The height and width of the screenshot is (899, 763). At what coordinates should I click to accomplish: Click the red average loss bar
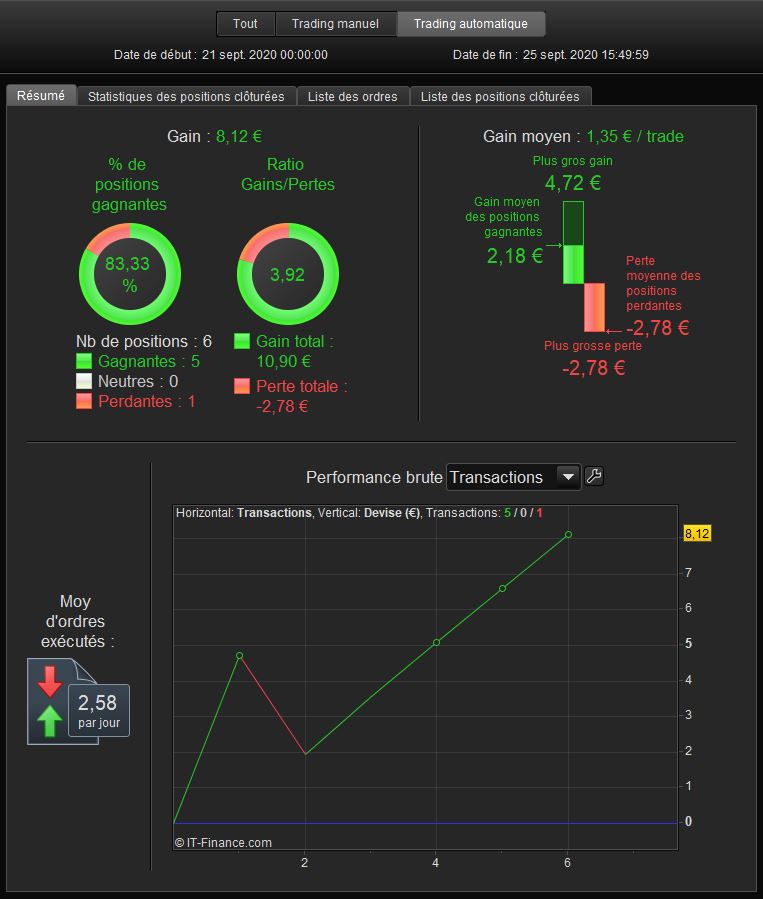coord(594,307)
